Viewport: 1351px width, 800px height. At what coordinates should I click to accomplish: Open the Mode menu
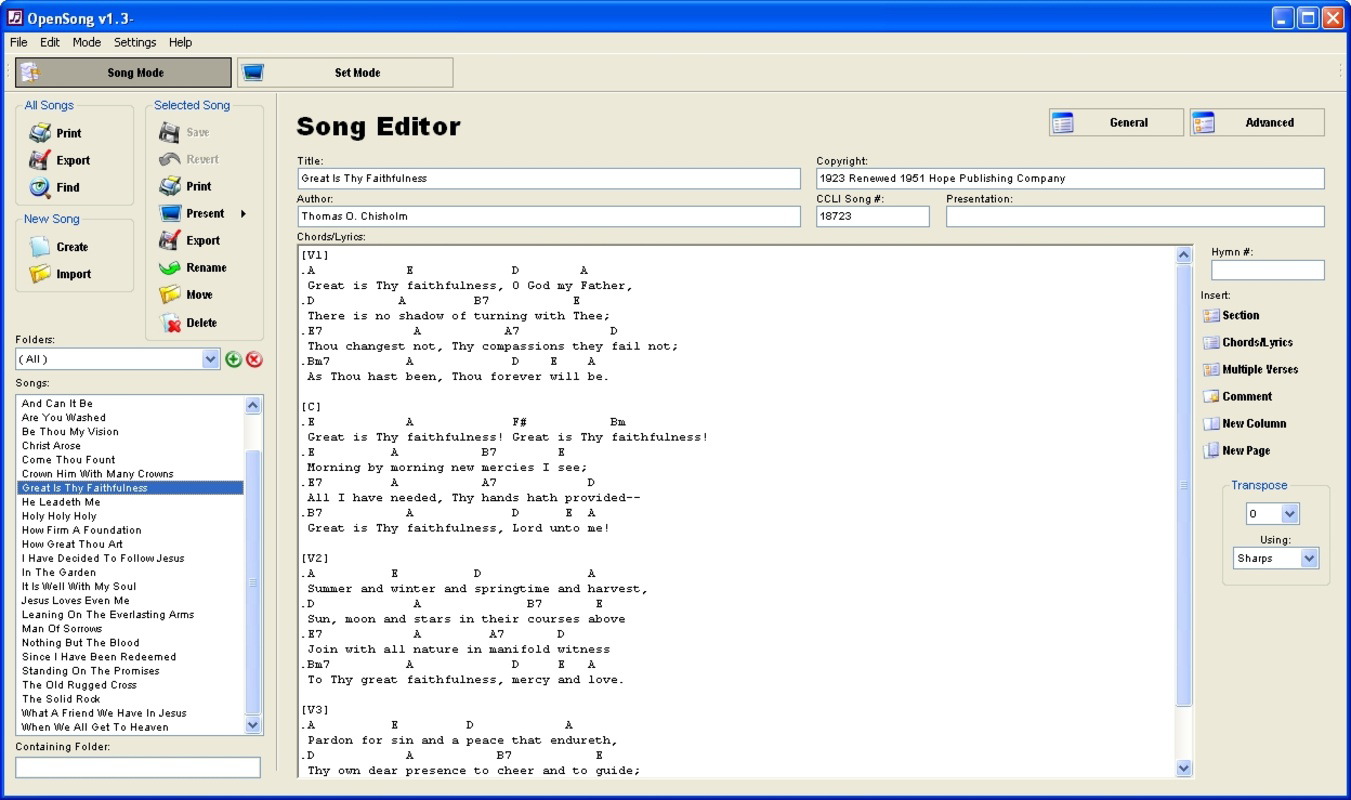pos(87,42)
